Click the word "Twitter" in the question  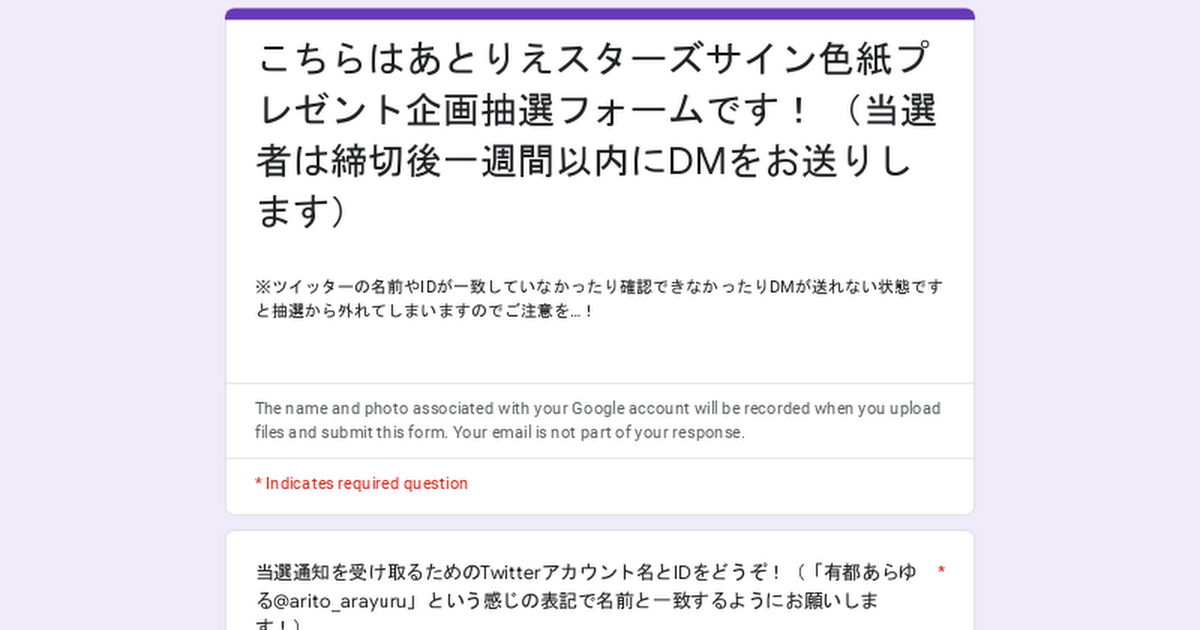(x=511, y=573)
